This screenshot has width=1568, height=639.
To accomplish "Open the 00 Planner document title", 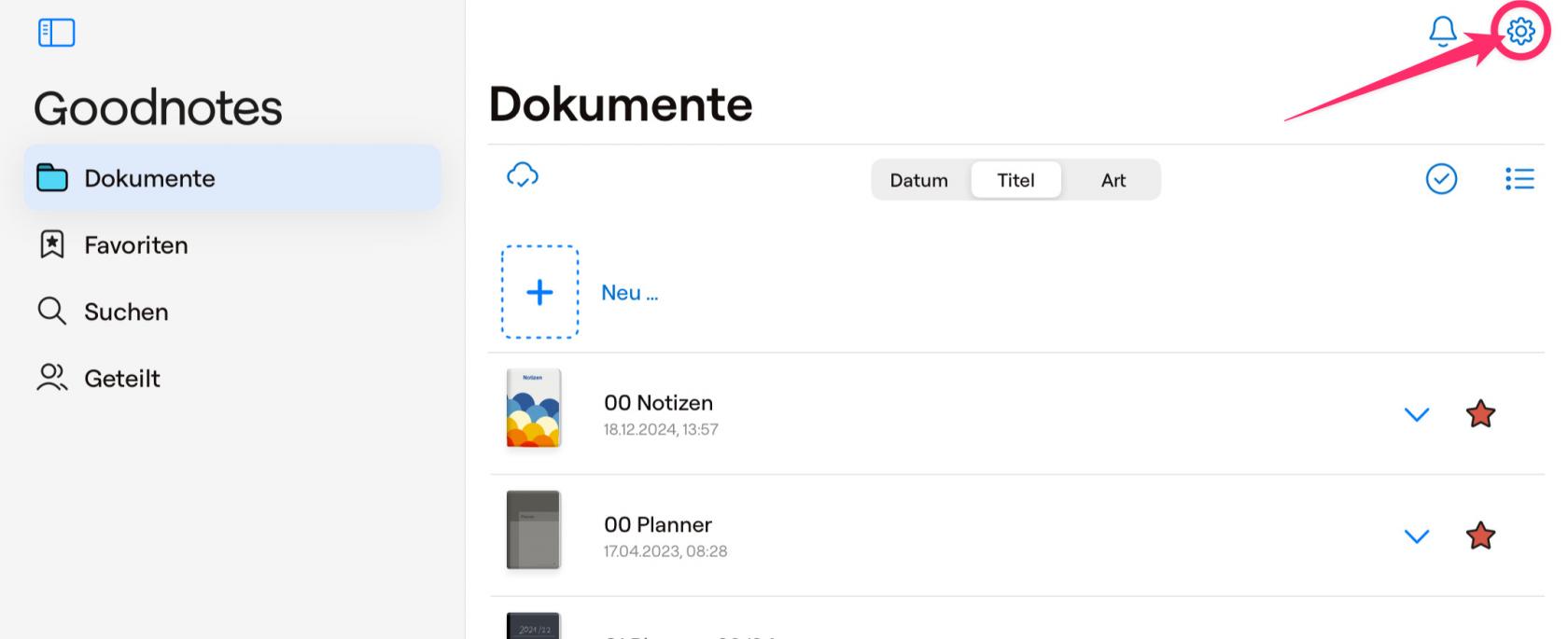I will click(657, 525).
